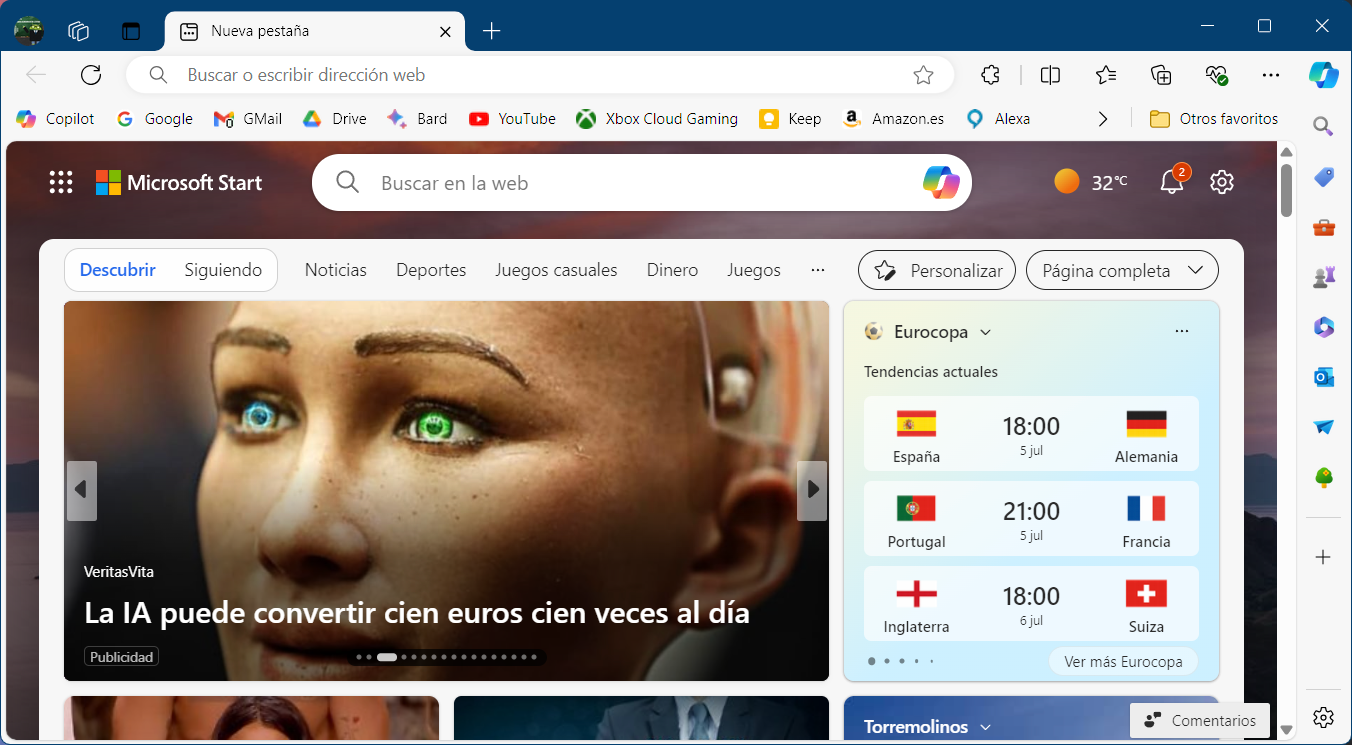Click Ver más Eurocopa link
The image size is (1352, 745).
coord(1122,661)
